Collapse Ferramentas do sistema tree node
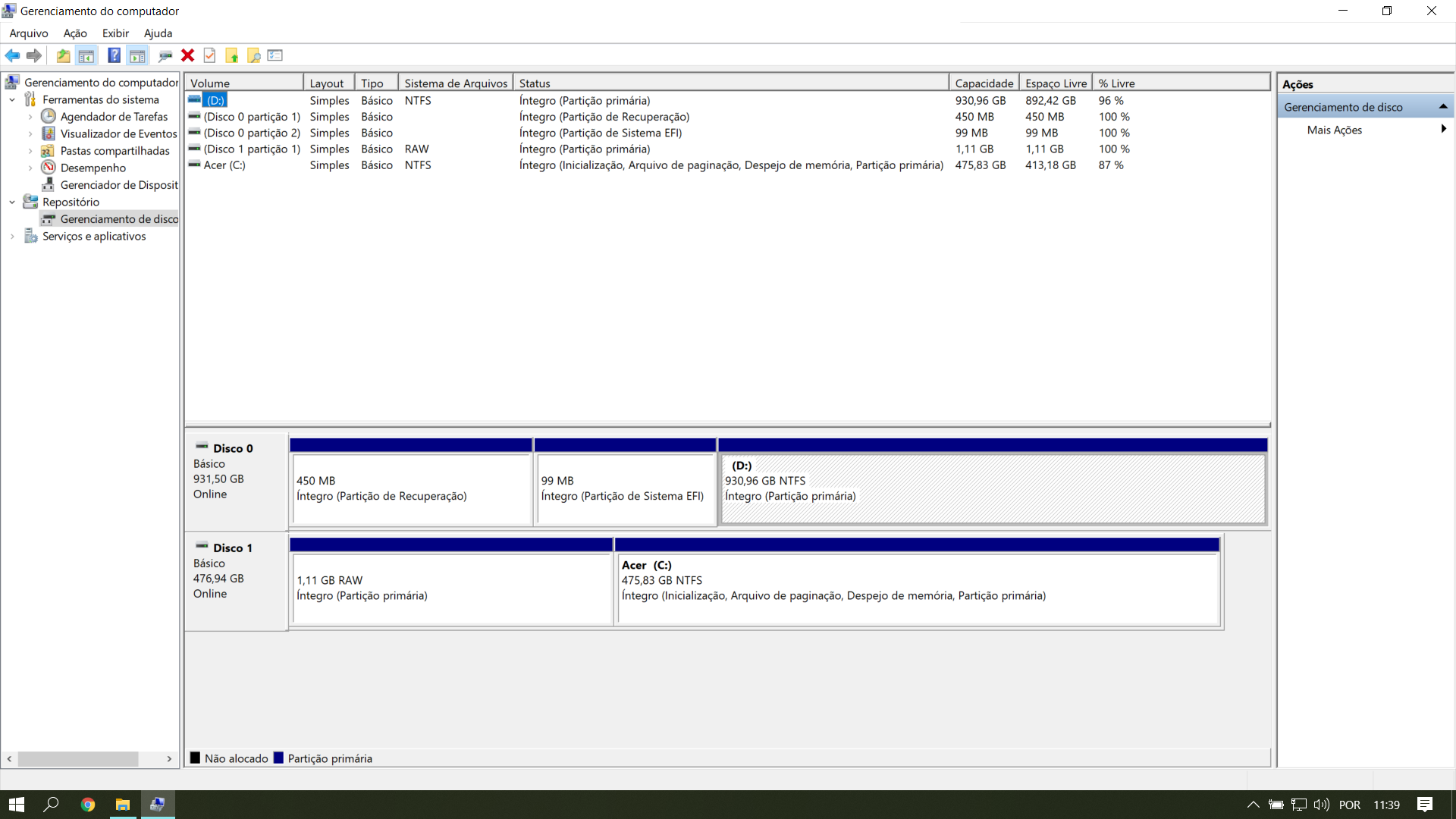Image resolution: width=1456 pixels, height=819 pixels. (12, 99)
